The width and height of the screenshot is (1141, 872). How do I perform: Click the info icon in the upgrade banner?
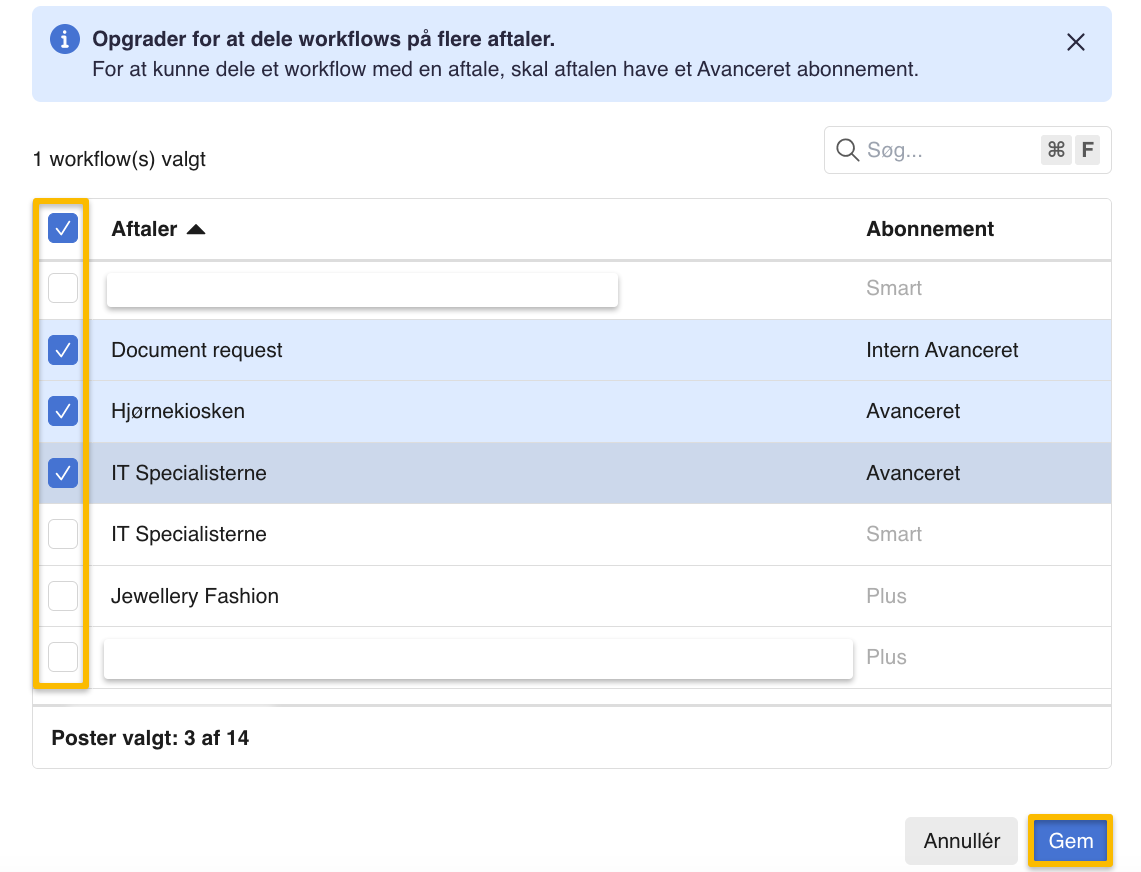pos(65,39)
